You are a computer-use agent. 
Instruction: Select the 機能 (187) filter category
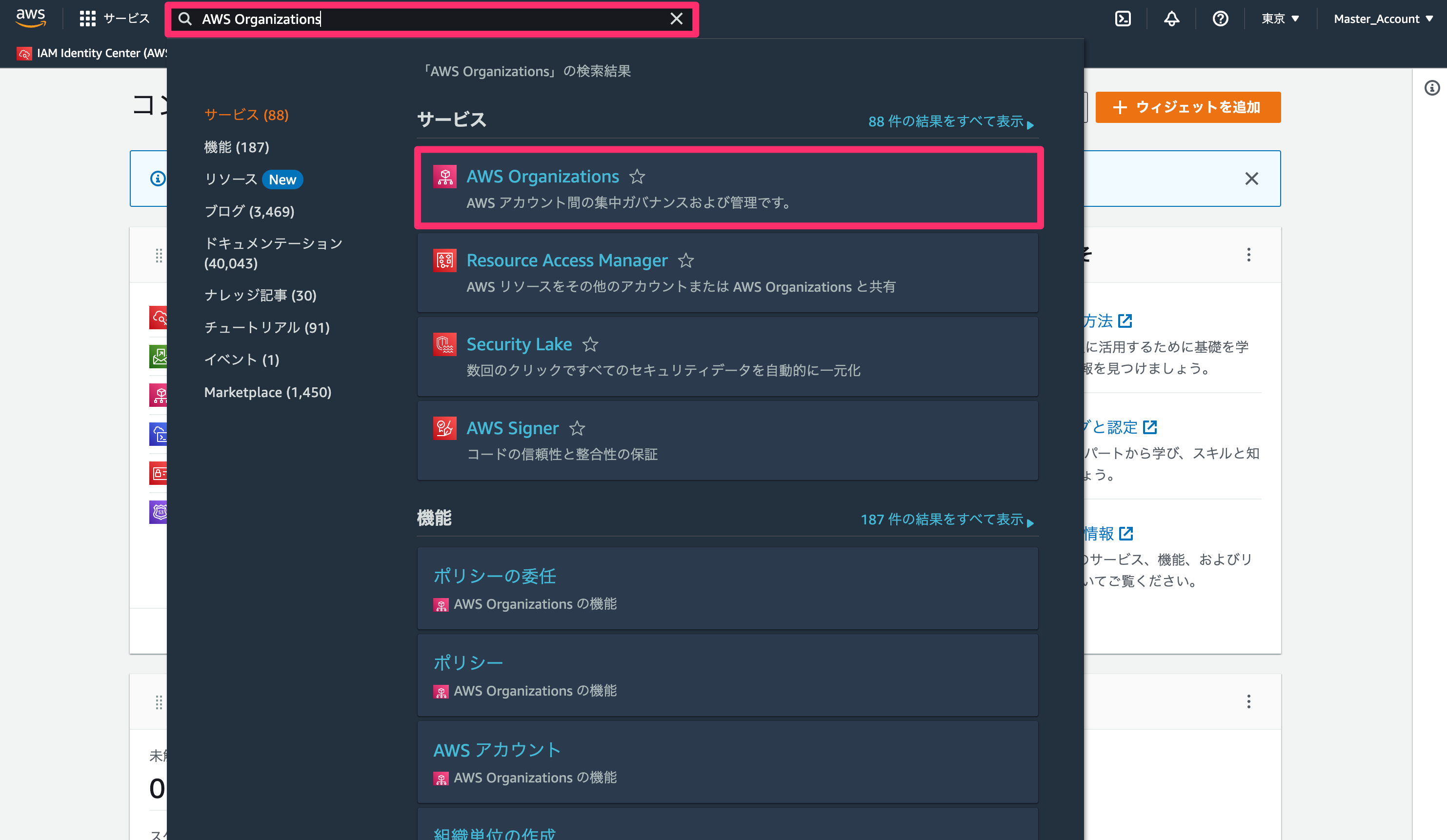click(x=237, y=147)
